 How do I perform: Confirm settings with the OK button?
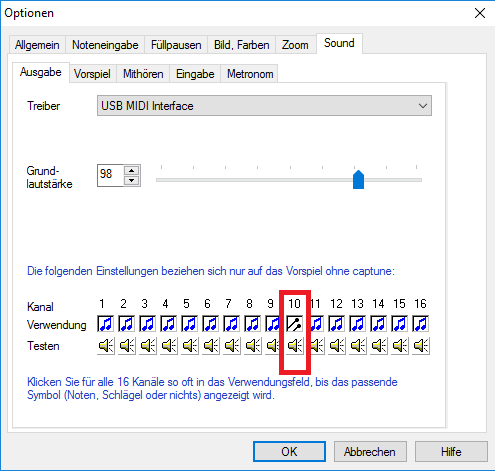pos(289,452)
